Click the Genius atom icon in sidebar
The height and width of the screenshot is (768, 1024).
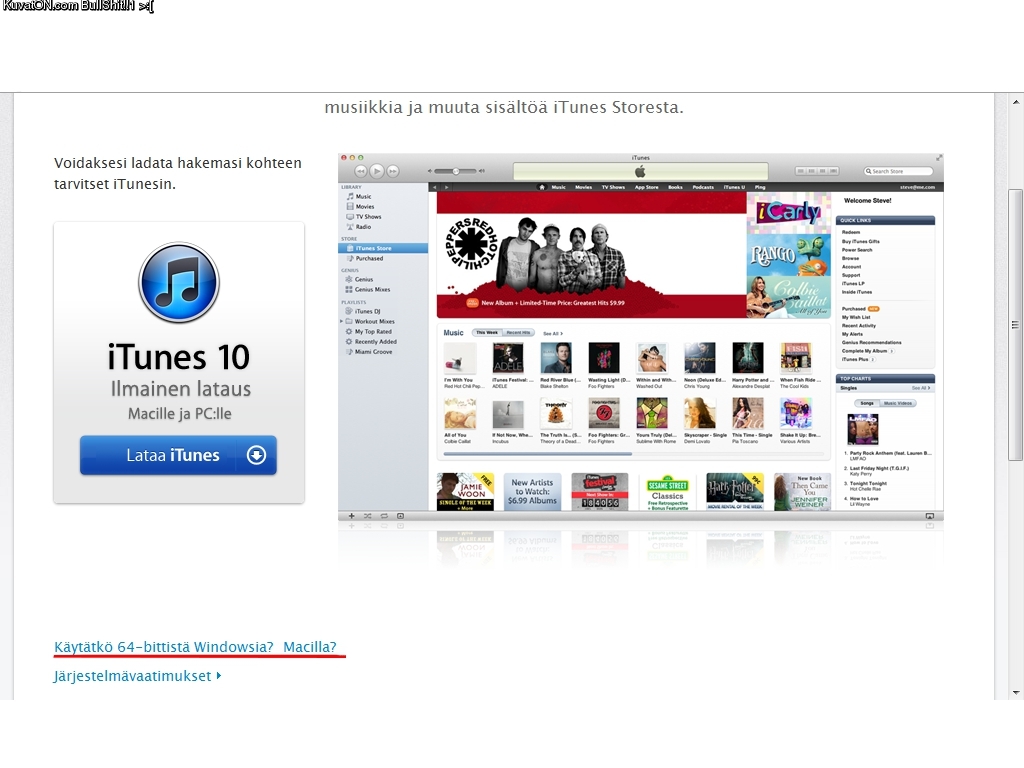point(348,280)
